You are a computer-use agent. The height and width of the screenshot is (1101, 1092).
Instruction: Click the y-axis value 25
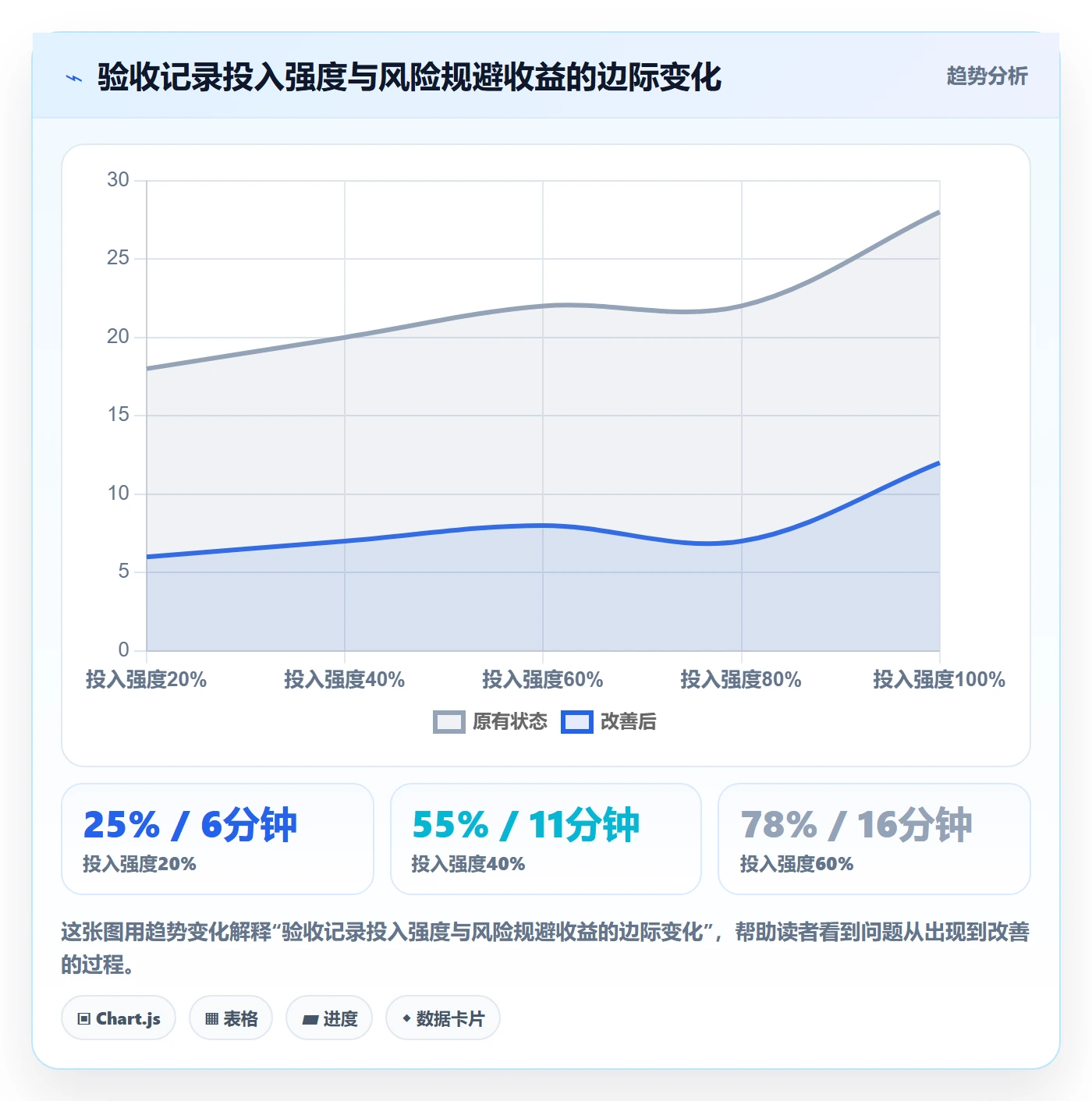tap(118, 258)
